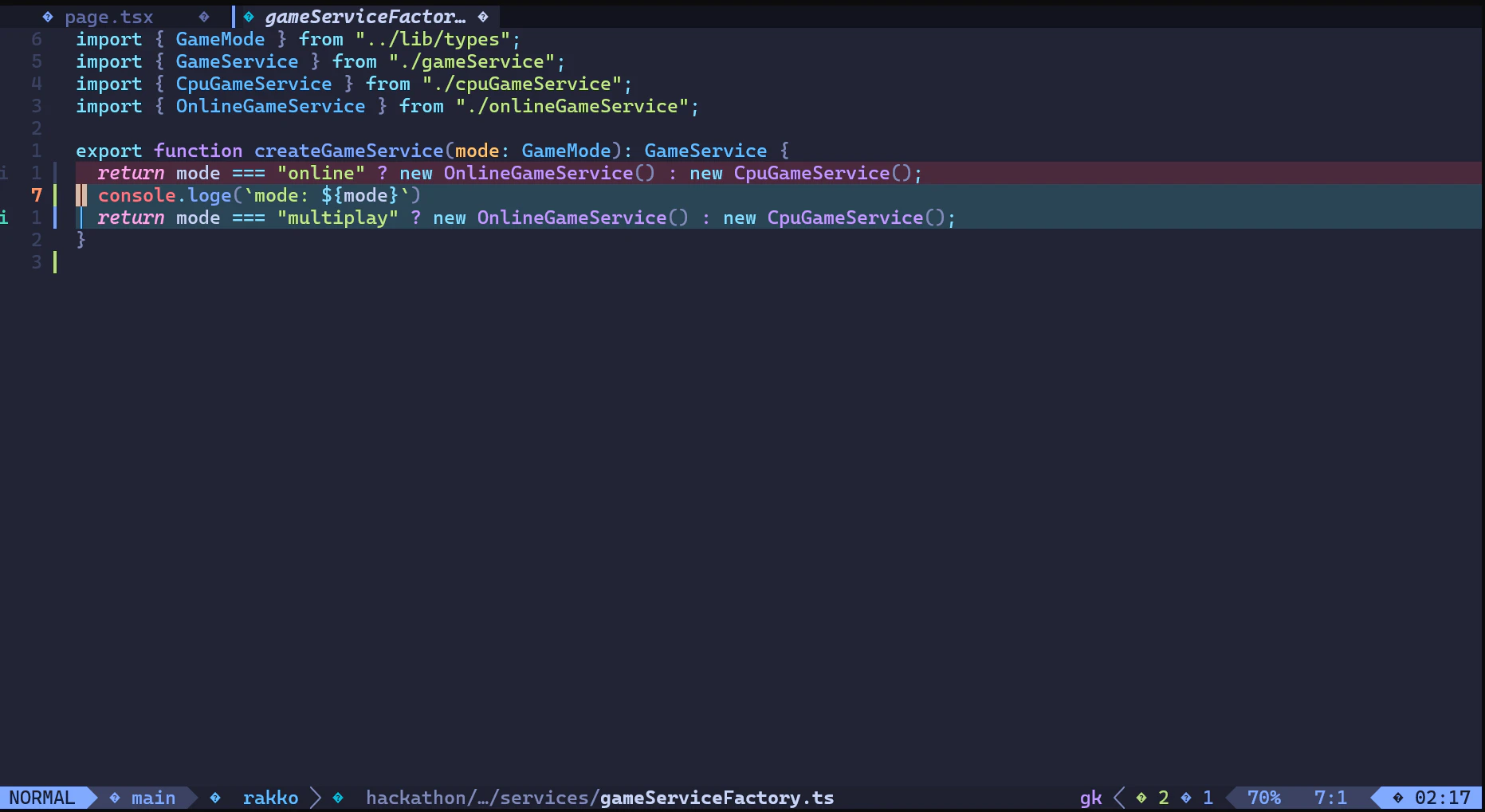Click the createGameService function name

348,151
